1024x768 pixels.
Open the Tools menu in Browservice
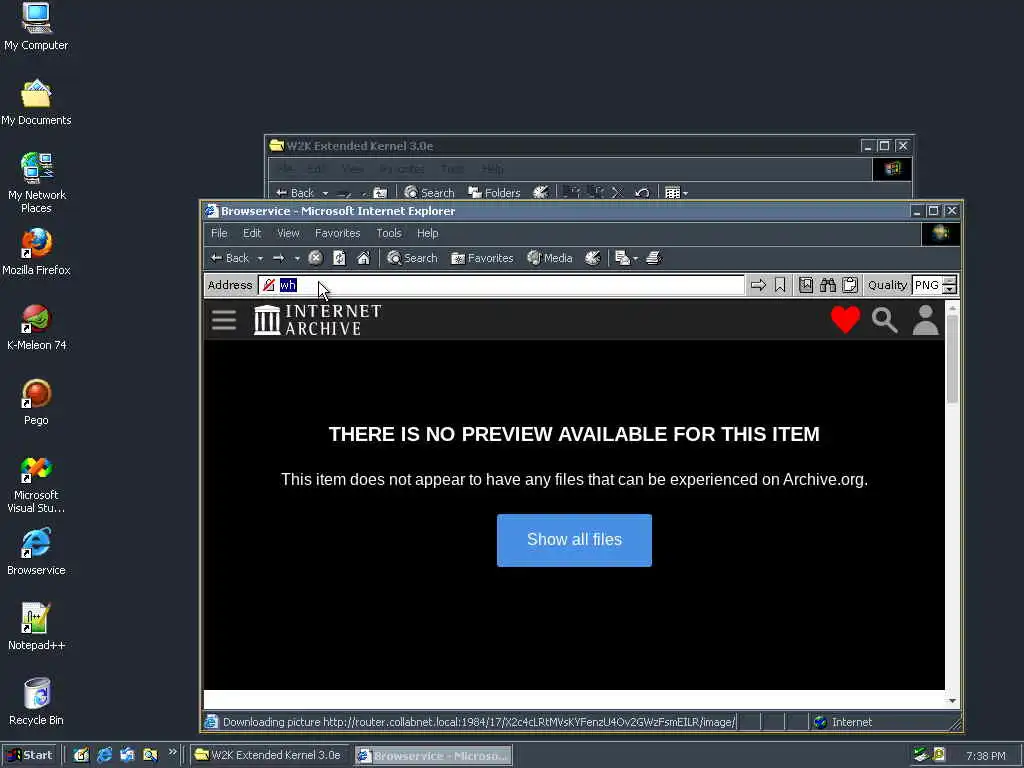[389, 233]
